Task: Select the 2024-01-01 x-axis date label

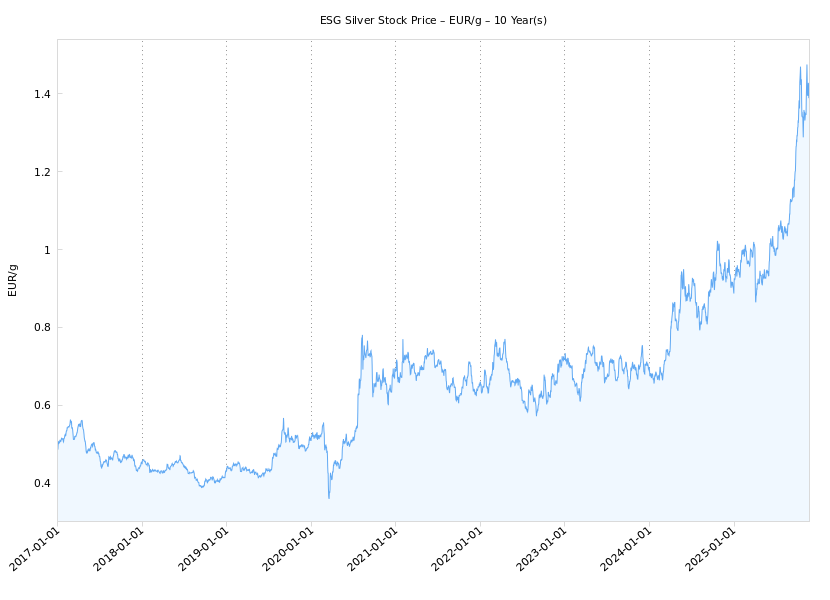Action: point(627,551)
